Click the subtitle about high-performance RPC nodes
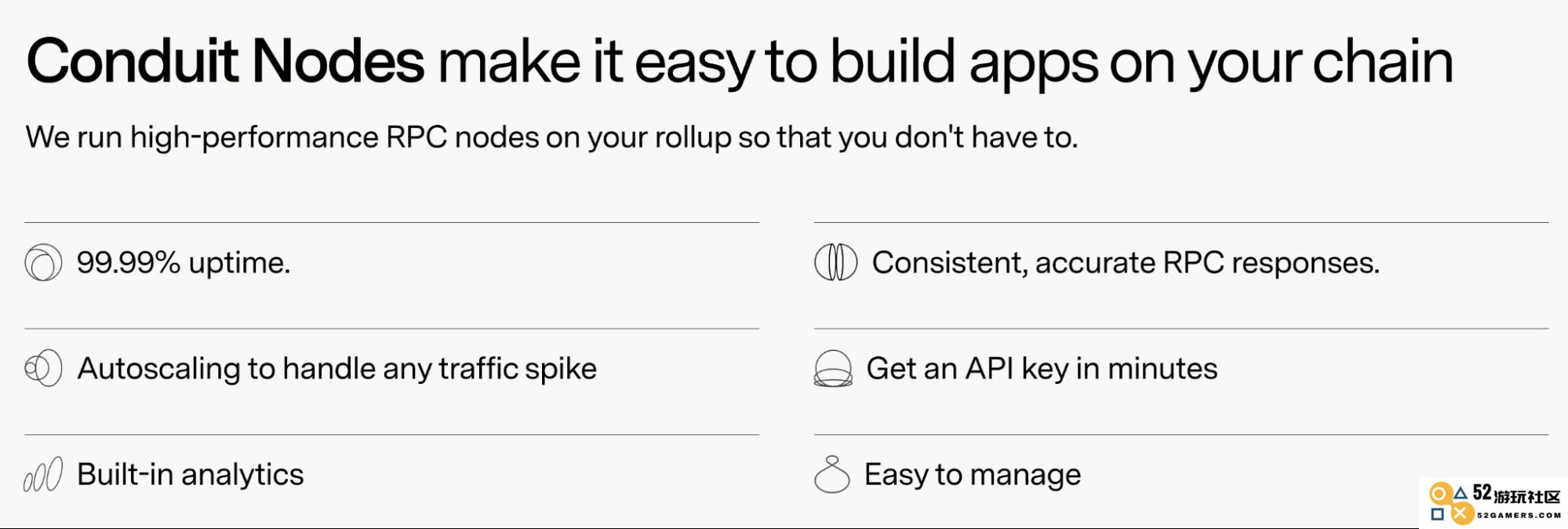 [x=552, y=137]
